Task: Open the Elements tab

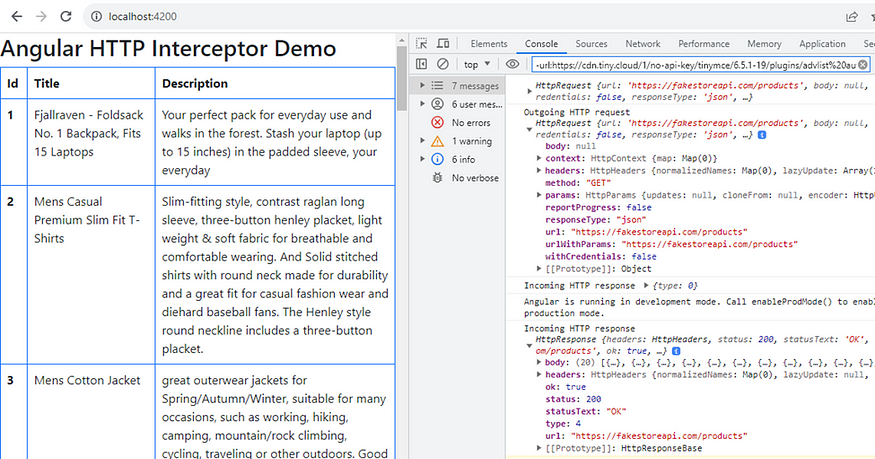Action: (489, 44)
